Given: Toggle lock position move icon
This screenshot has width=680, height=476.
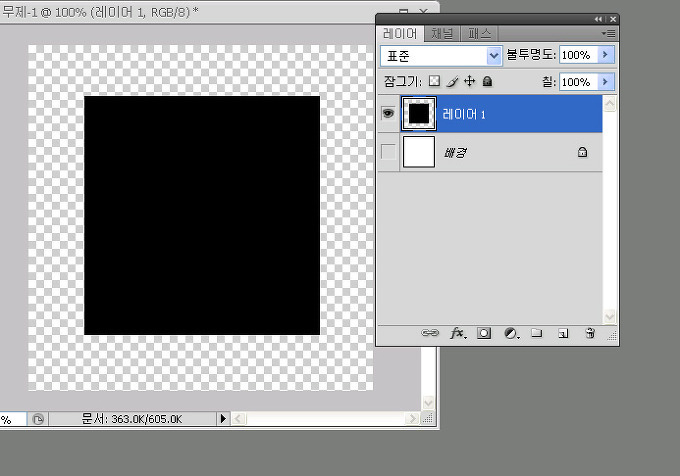Looking at the screenshot, I should [x=470, y=81].
